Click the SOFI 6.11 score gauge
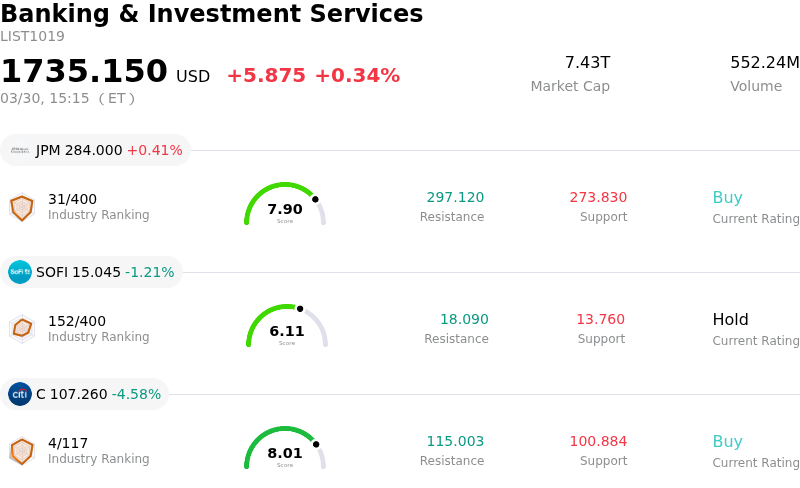 click(x=287, y=328)
